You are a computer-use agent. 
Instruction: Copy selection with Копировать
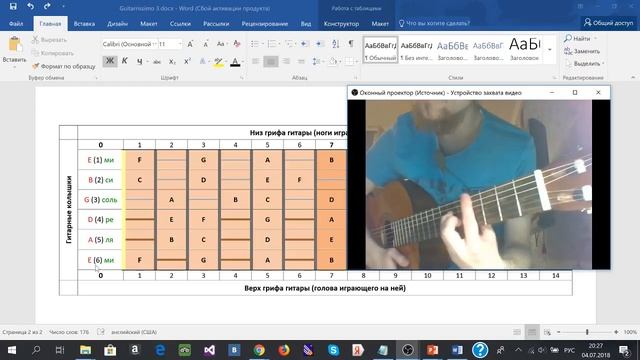(53, 53)
